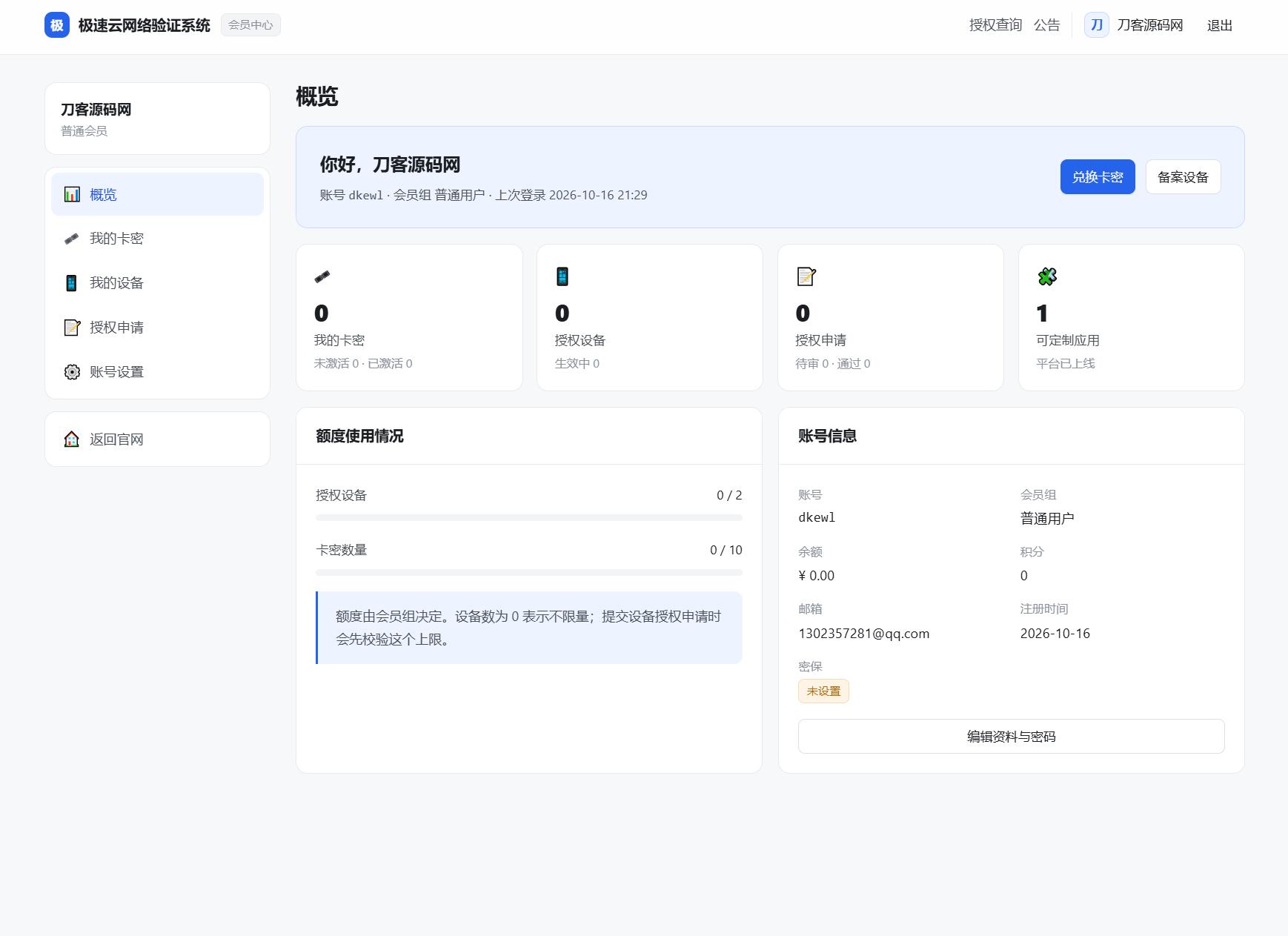The image size is (1288, 936).
Task: Click the 0 / 2 device quota value
Action: click(729, 495)
